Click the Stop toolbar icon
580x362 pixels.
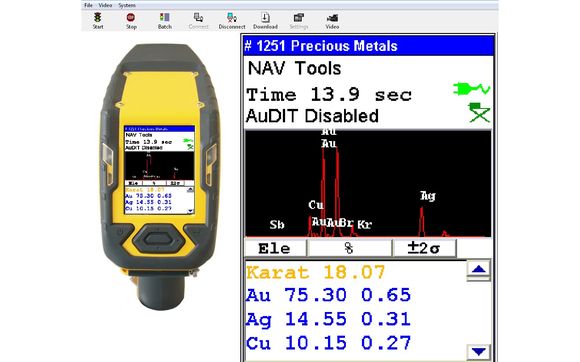click(x=131, y=17)
